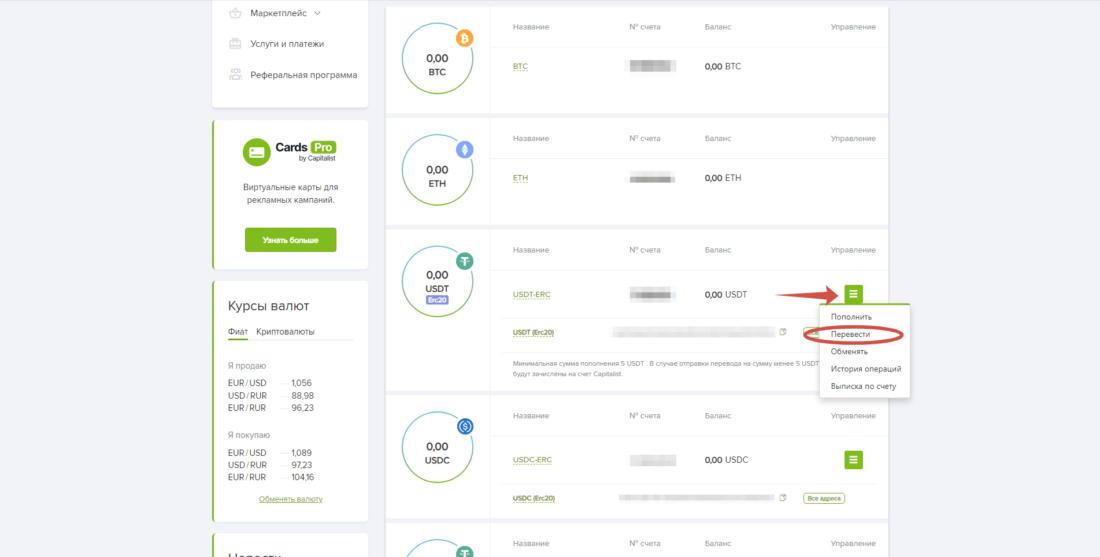Screen dimensions: 1100x557
Task: Click the 0,00 USDT balance in table row
Action: pyautogui.click(x=726, y=295)
